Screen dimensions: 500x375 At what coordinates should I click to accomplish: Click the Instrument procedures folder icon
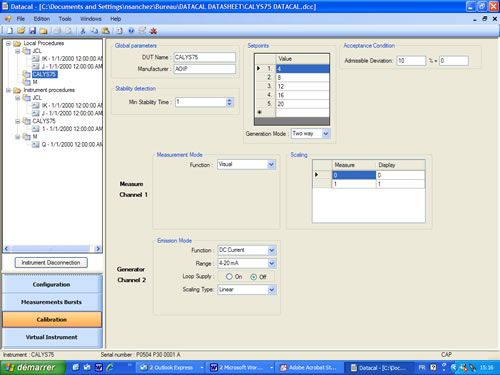(17, 90)
